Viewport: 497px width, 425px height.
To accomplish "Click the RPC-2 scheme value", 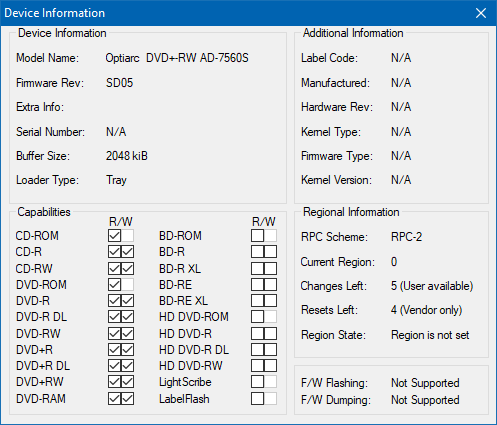I will (406, 237).
